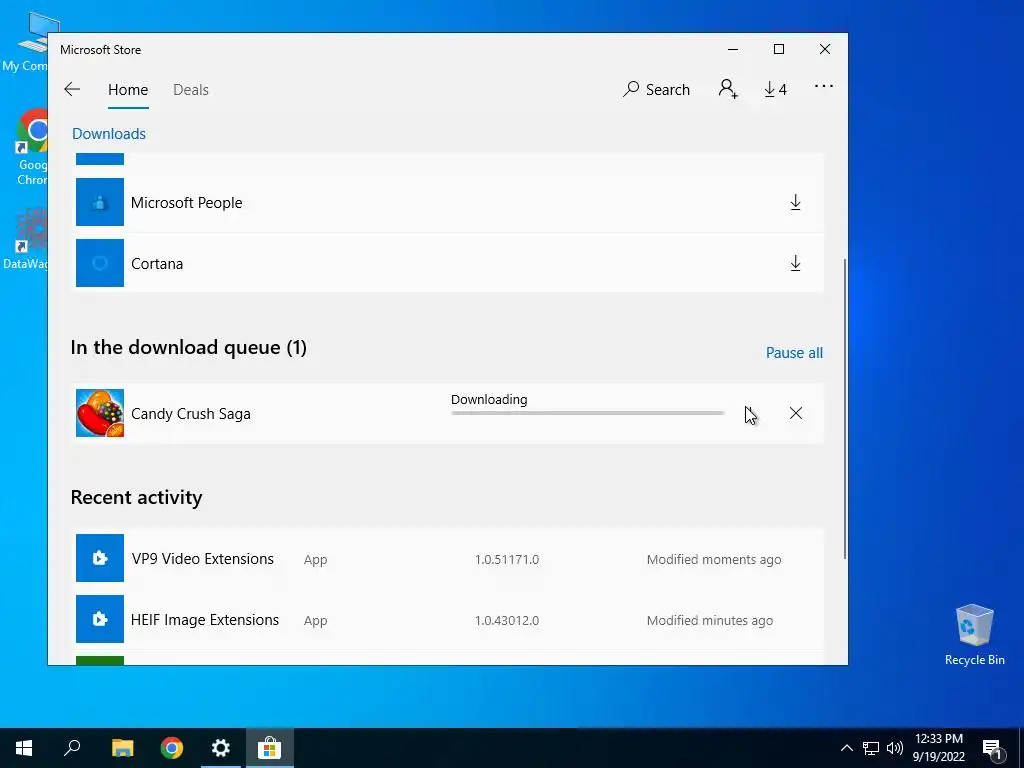Click the Microsoft People app tile
The image size is (1024, 768).
coord(100,202)
